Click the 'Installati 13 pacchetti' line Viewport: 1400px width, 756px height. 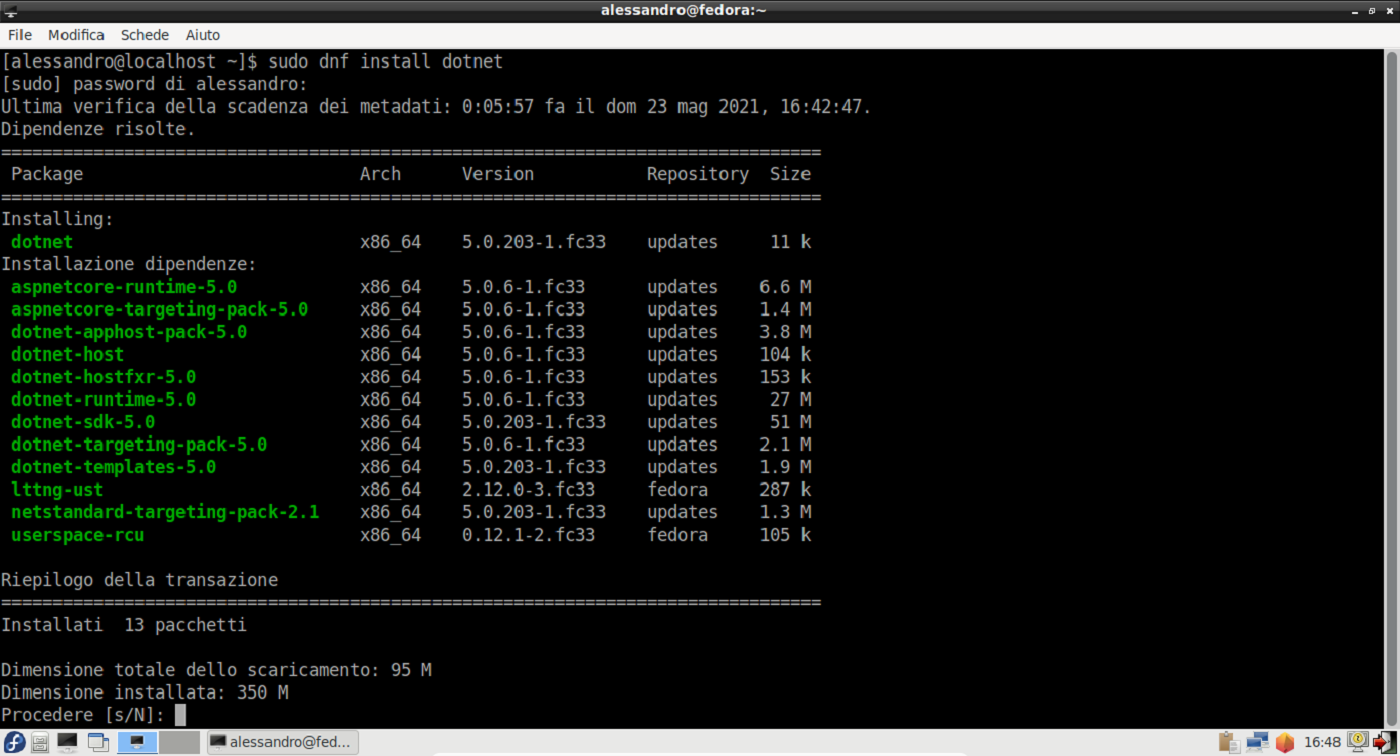[x=124, y=625]
